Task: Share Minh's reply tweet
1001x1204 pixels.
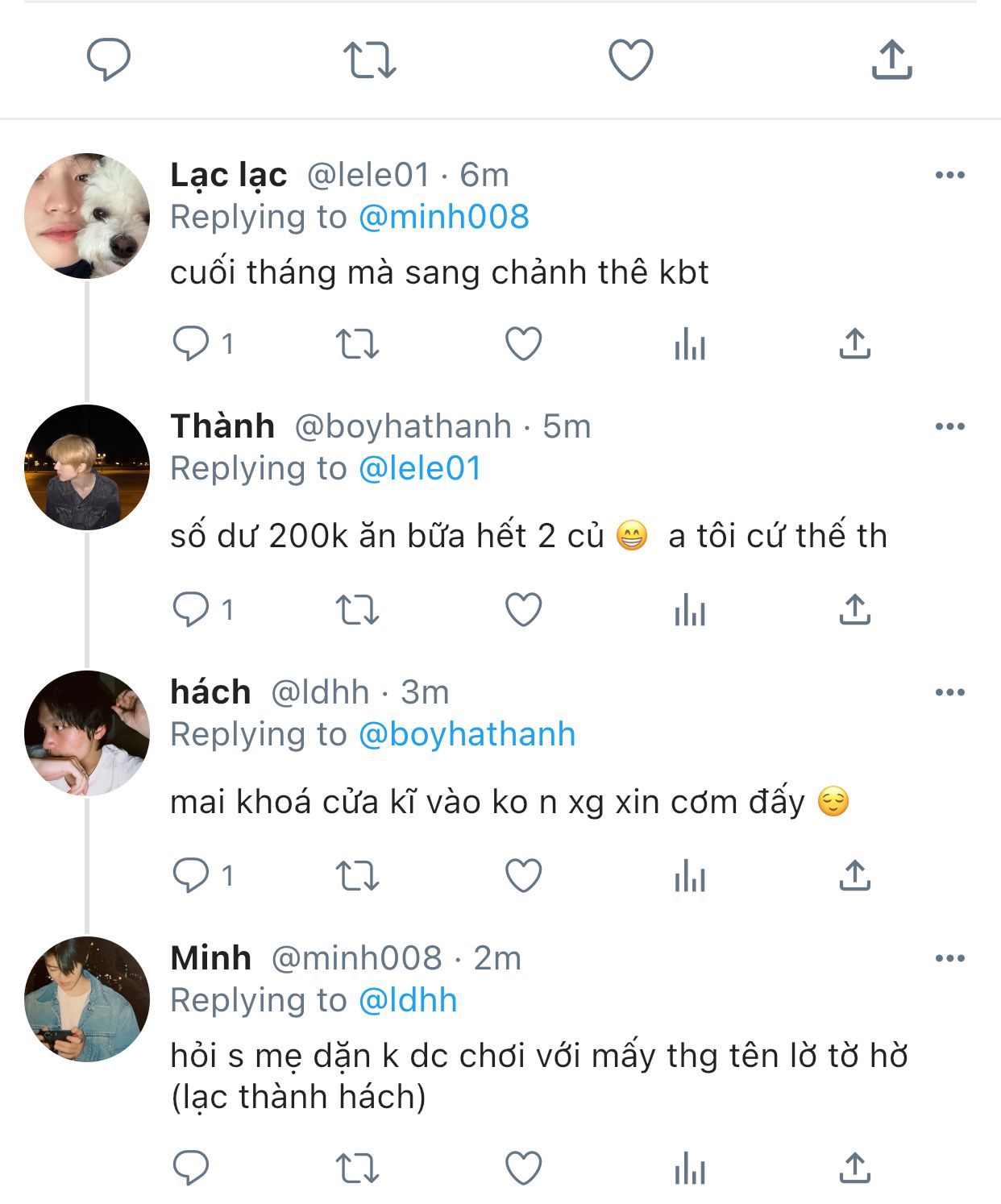Action: (854, 1168)
